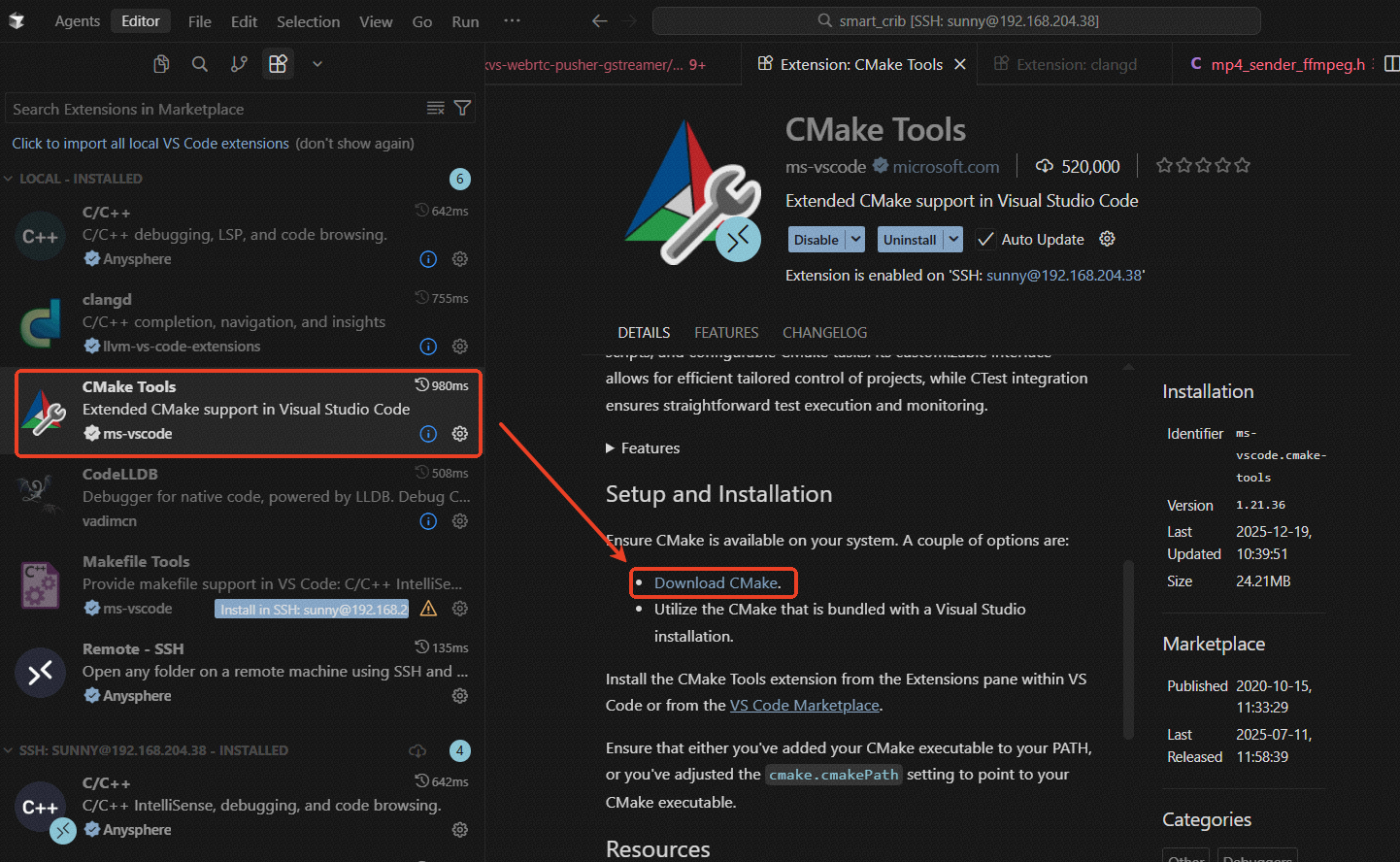This screenshot has height=862, width=1400.
Task: Follow the Download CMake link
Action: 717,582
